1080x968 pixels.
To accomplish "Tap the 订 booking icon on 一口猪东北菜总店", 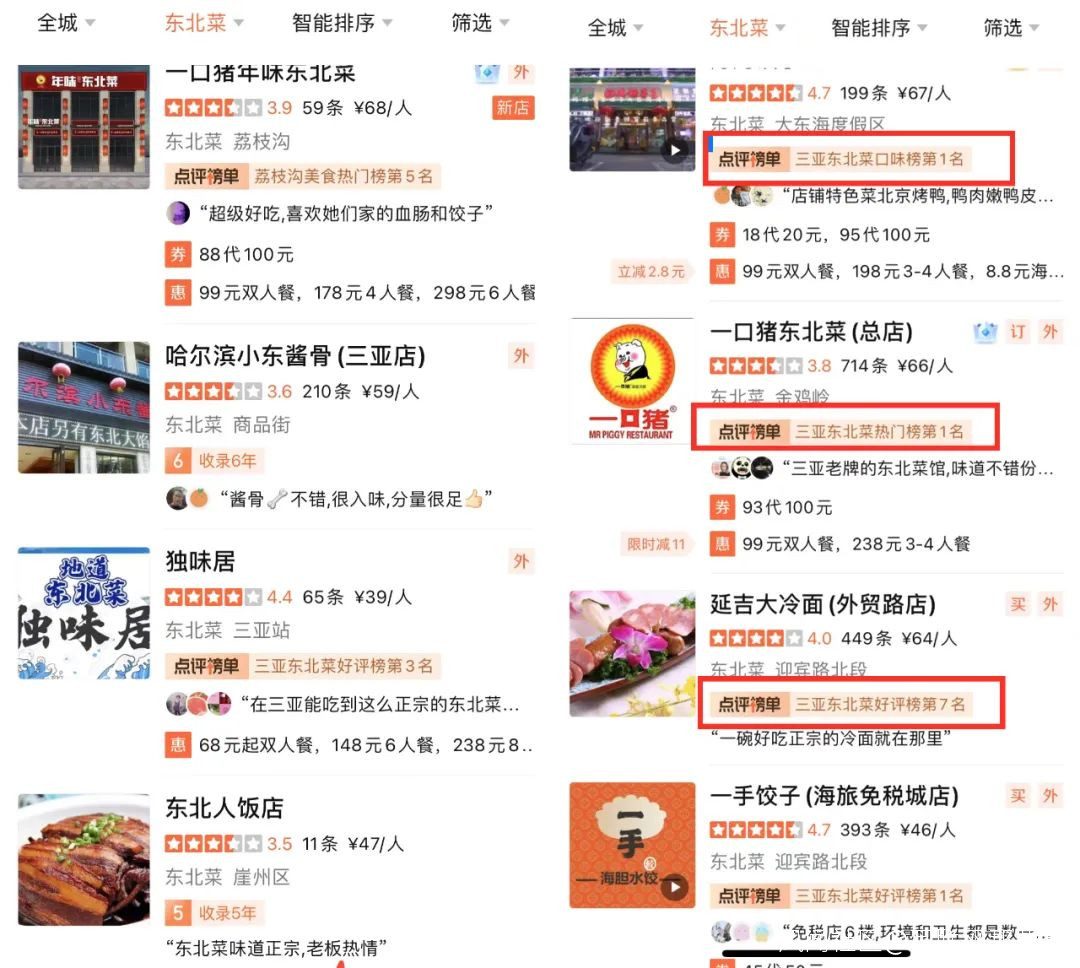I will tap(1018, 331).
